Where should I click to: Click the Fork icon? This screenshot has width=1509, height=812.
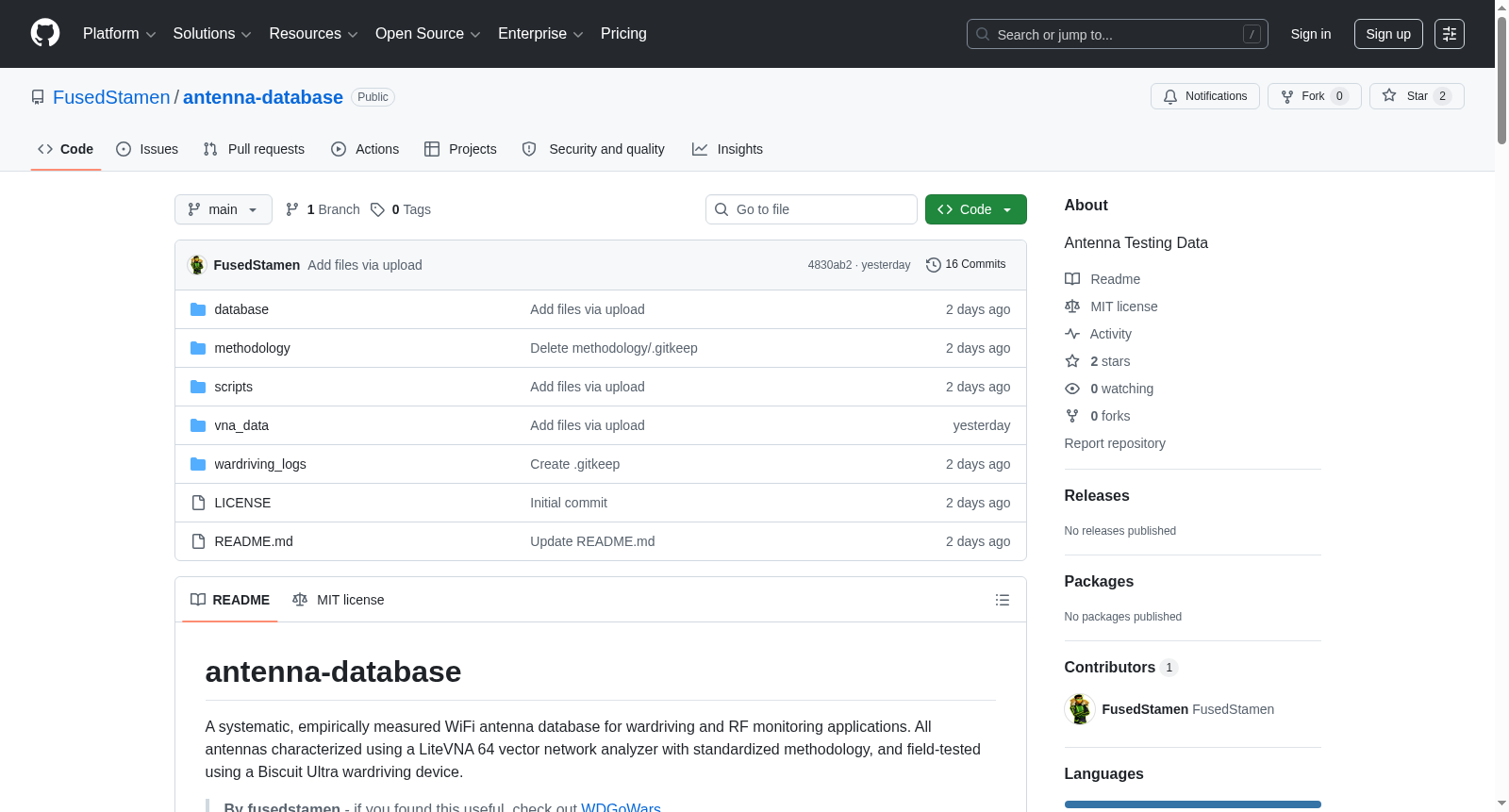(1287, 96)
